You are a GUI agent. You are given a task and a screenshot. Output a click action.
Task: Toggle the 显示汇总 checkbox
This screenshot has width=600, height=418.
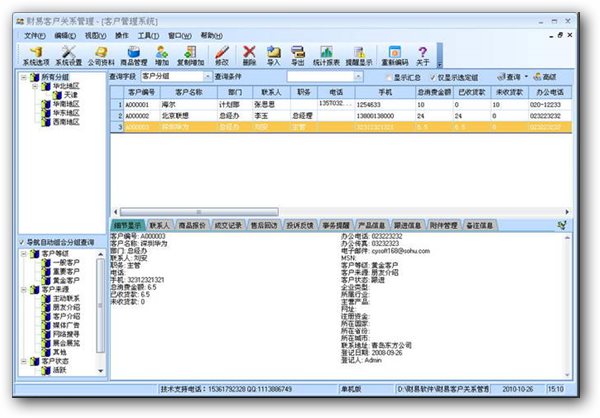point(389,78)
